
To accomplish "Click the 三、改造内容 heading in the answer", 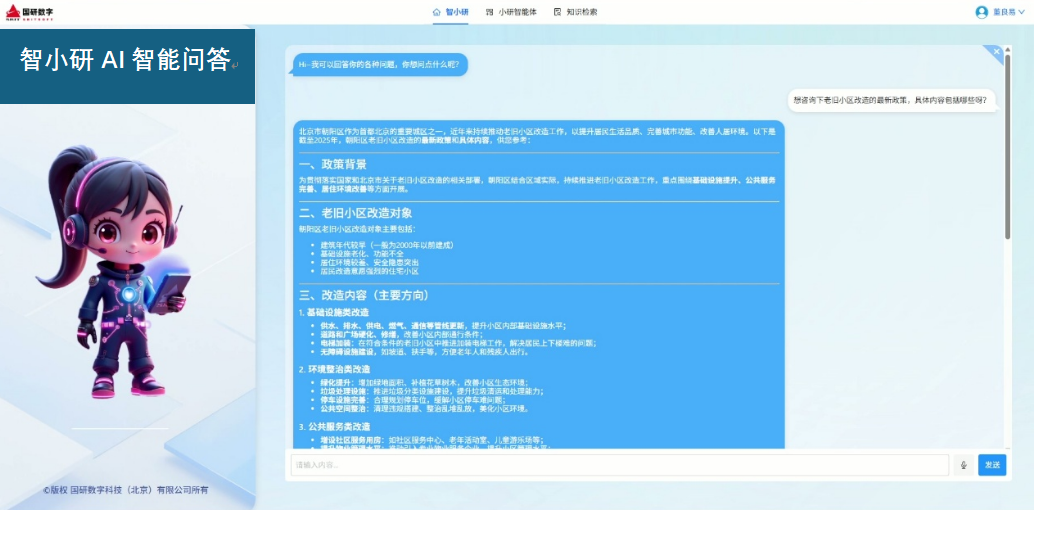I will coord(364,296).
